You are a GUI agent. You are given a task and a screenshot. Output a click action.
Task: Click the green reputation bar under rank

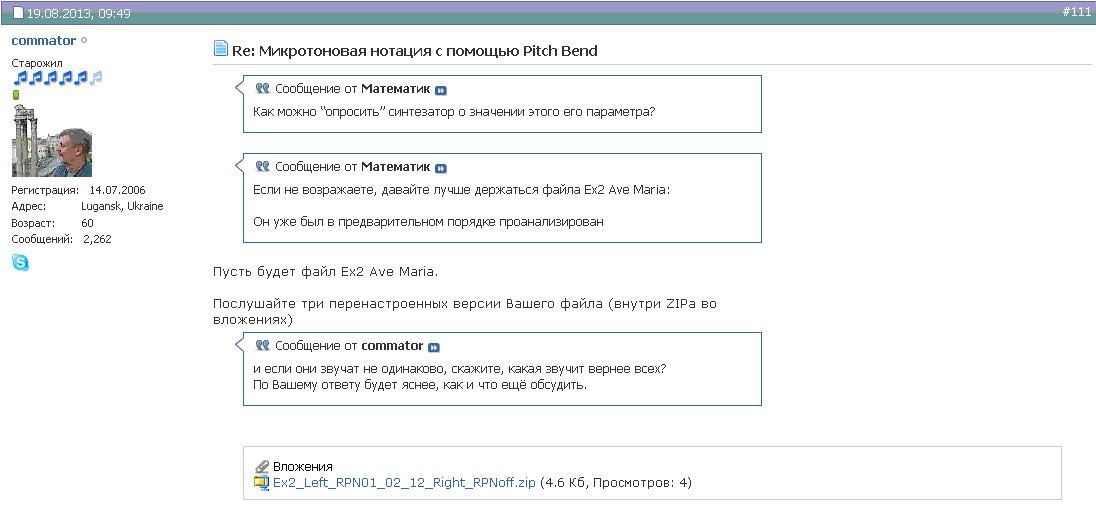[x=16, y=95]
